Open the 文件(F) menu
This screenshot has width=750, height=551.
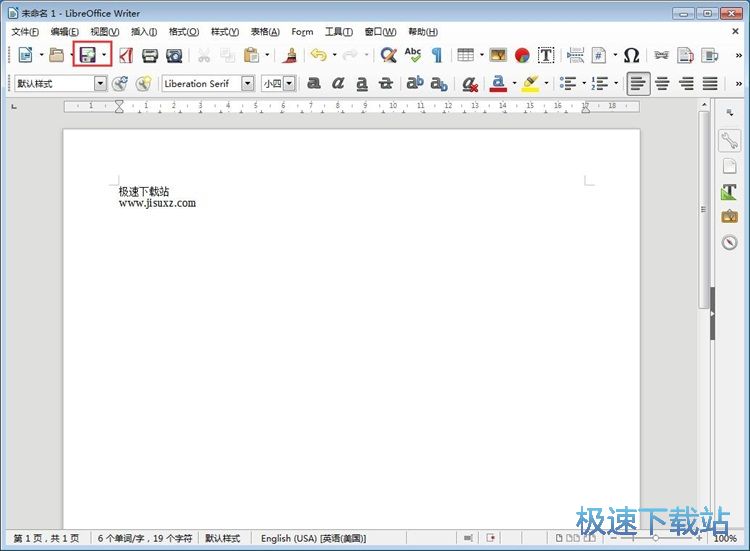[x=25, y=32]
